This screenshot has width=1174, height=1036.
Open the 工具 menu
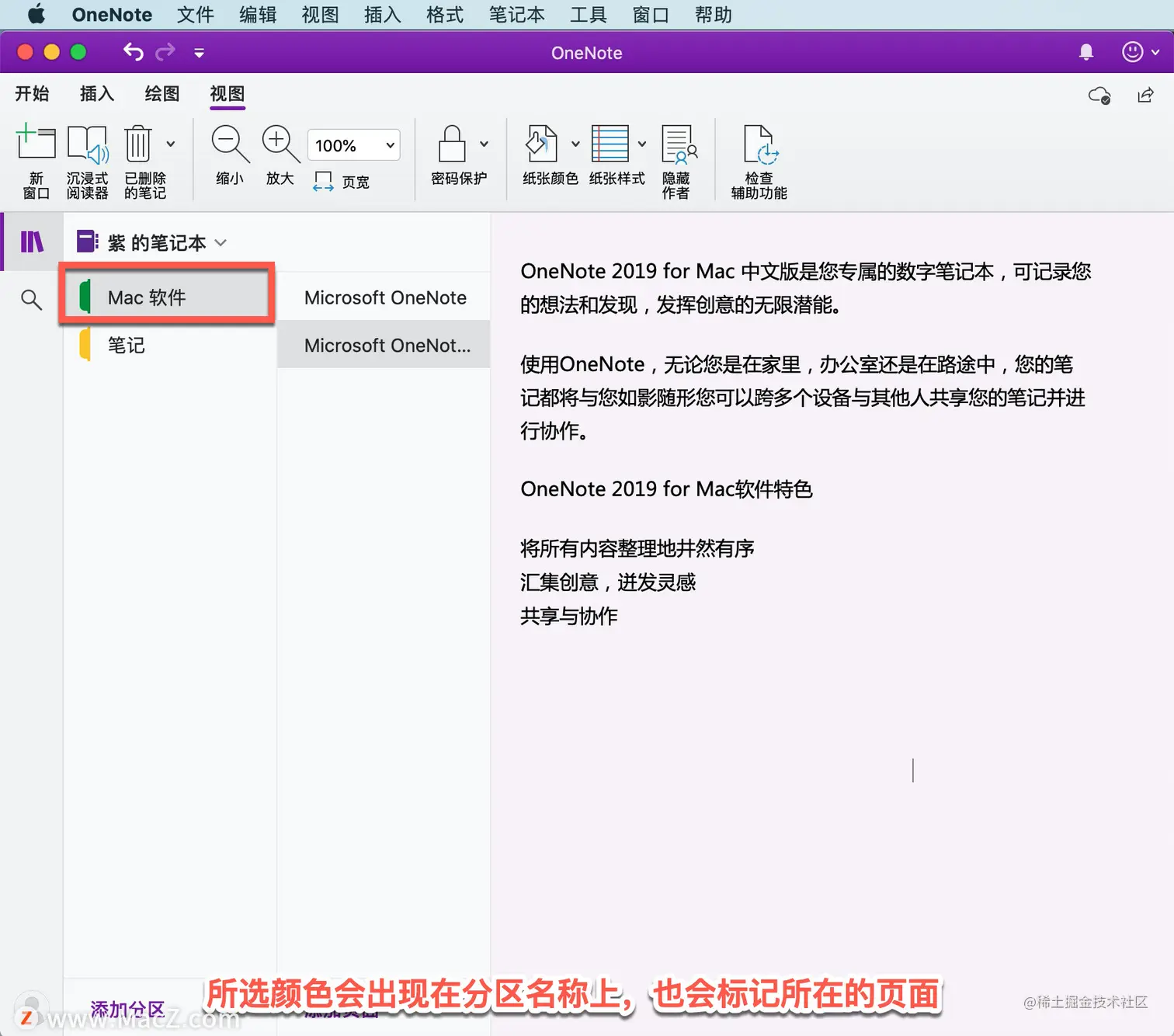(588, 15)
